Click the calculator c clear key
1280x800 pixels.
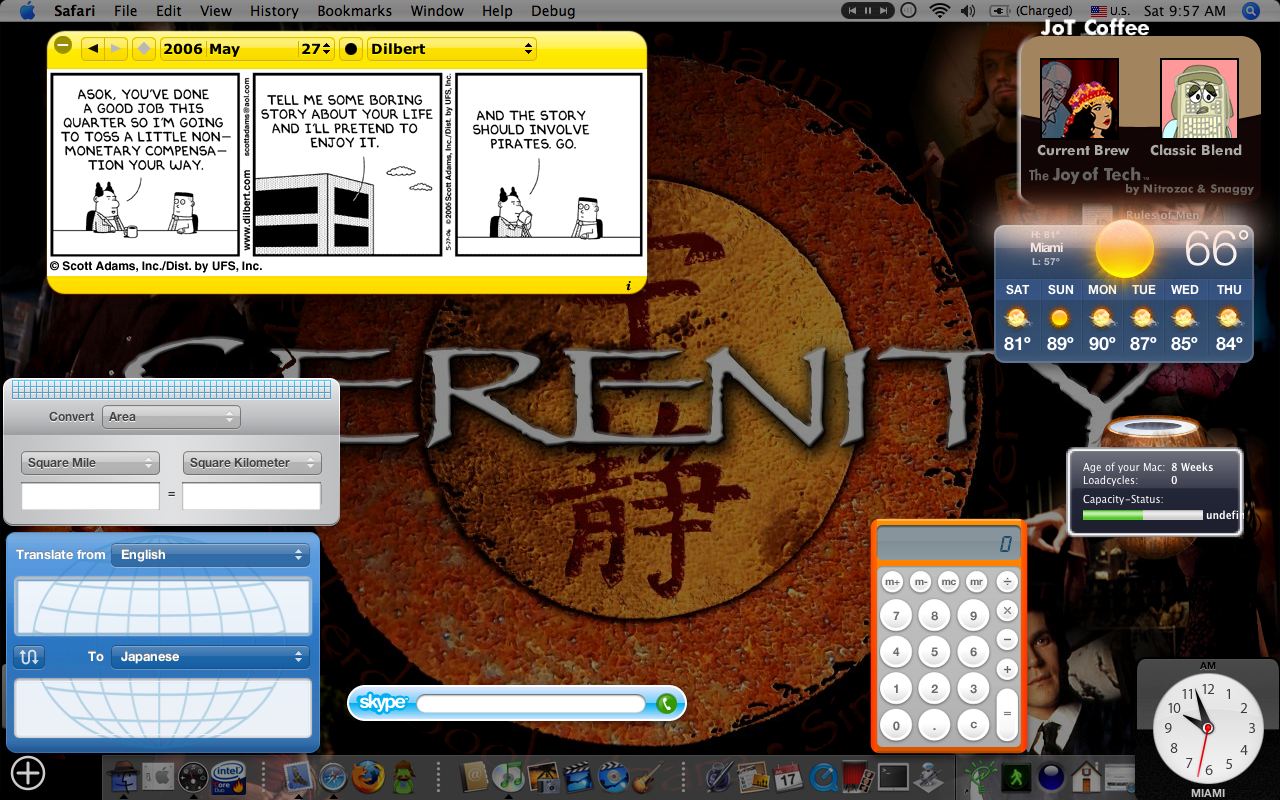(973, 726)
